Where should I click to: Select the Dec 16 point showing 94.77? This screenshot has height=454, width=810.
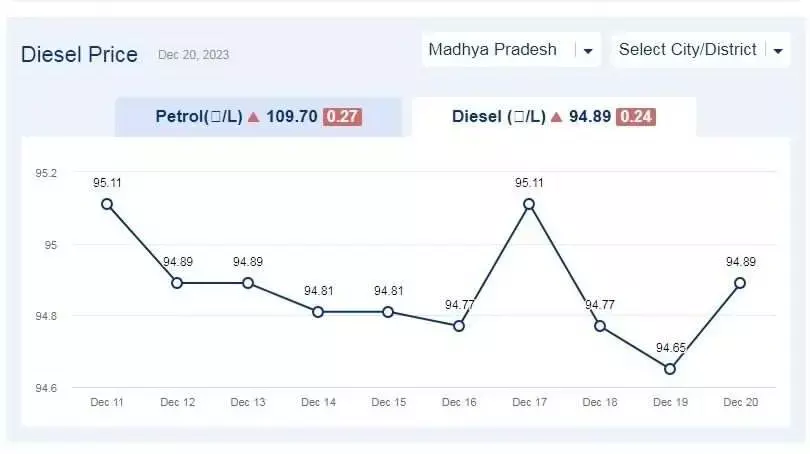click(459, 326)
